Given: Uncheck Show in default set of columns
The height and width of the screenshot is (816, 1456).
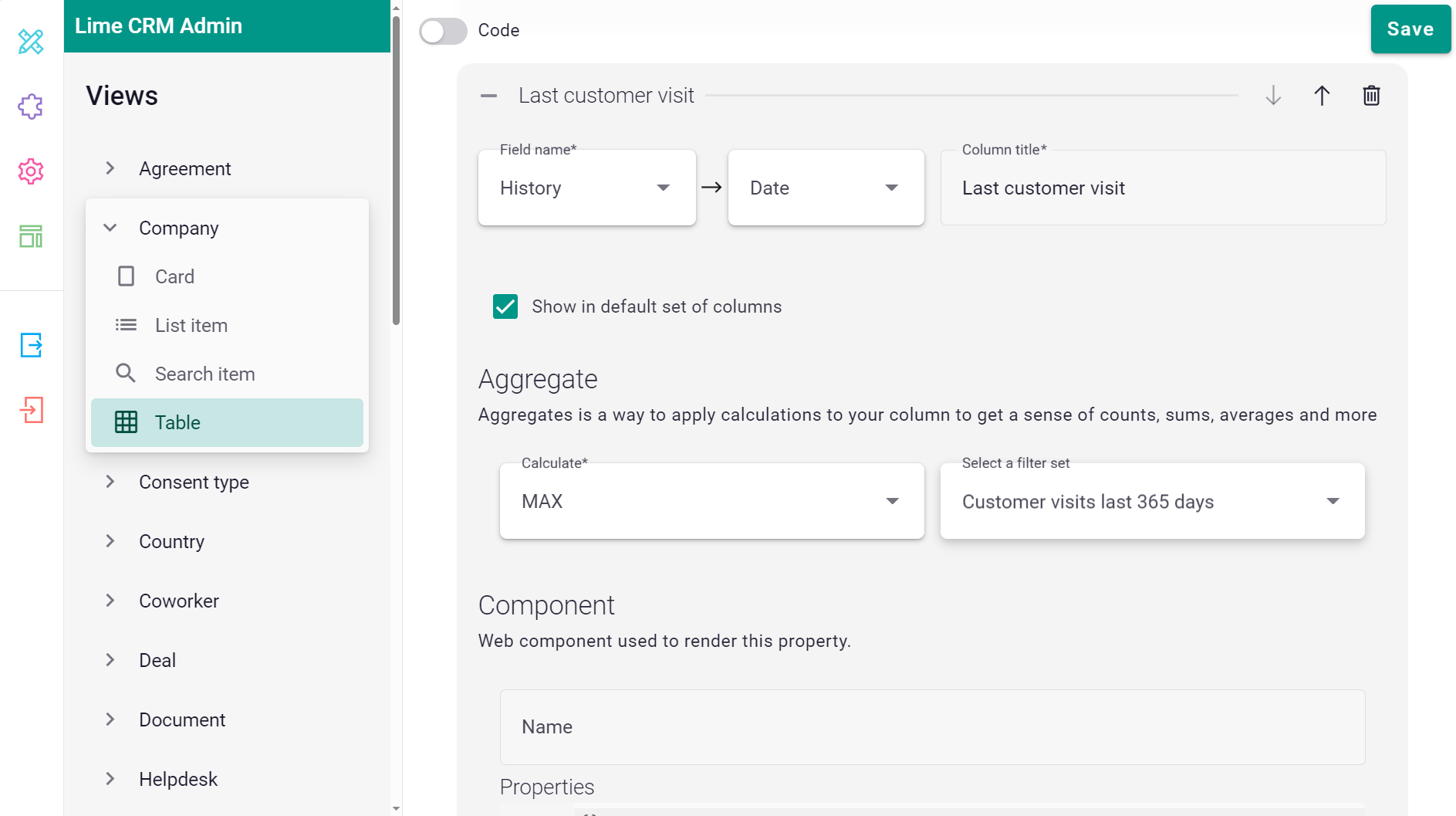Looking at the screenshot, I should (x=505, y=306).
